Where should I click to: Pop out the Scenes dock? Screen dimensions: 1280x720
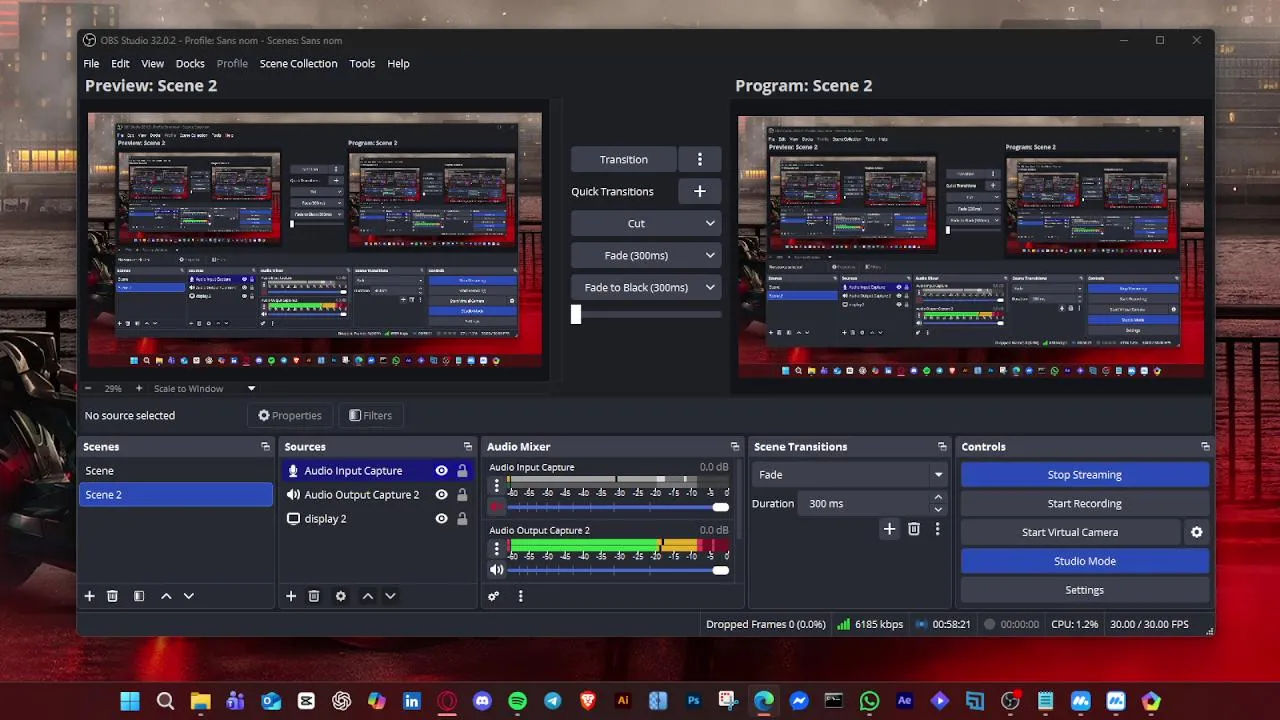tap(265, 447)
